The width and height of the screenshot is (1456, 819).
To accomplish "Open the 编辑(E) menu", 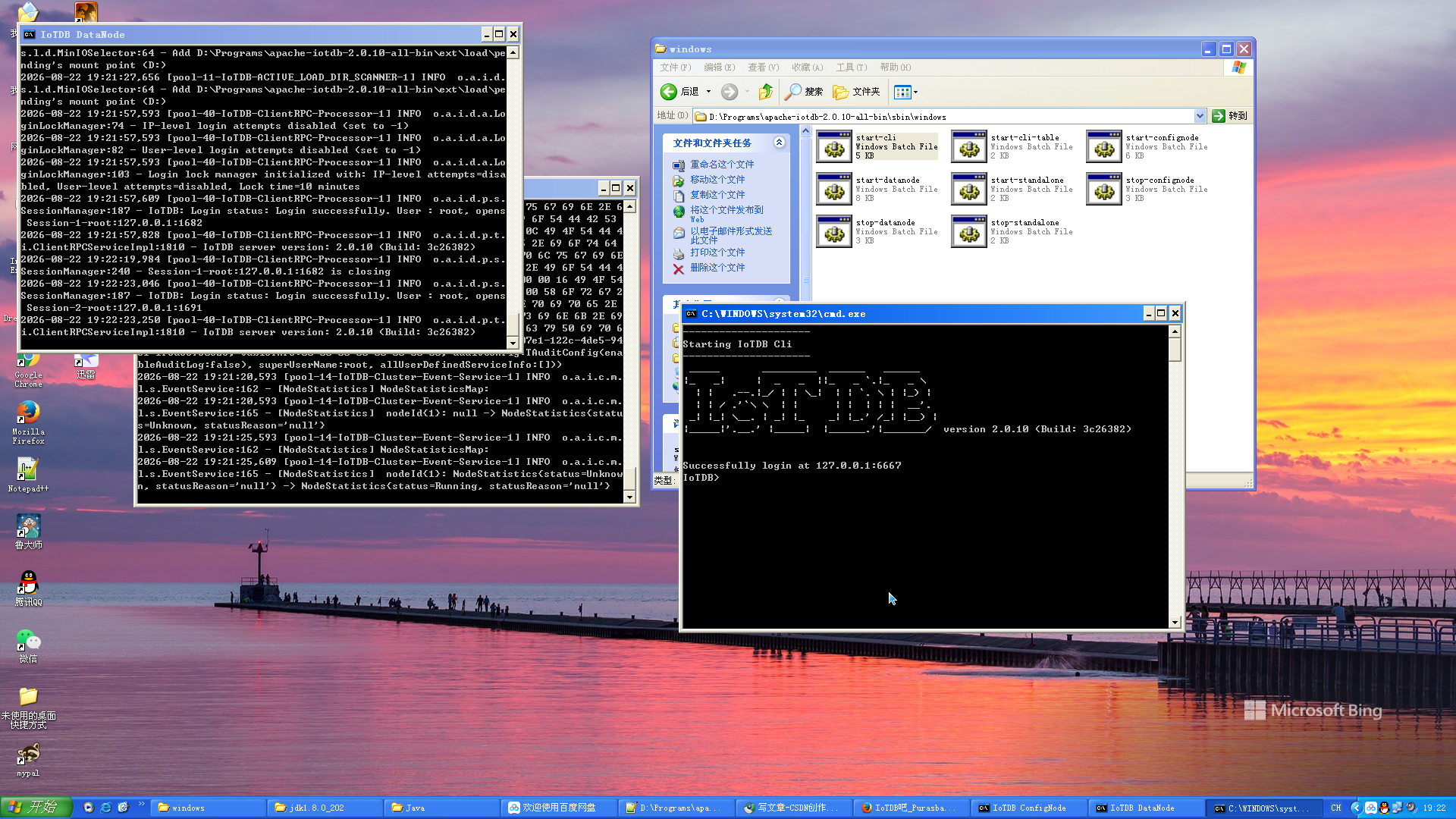I will click(720, 67).
